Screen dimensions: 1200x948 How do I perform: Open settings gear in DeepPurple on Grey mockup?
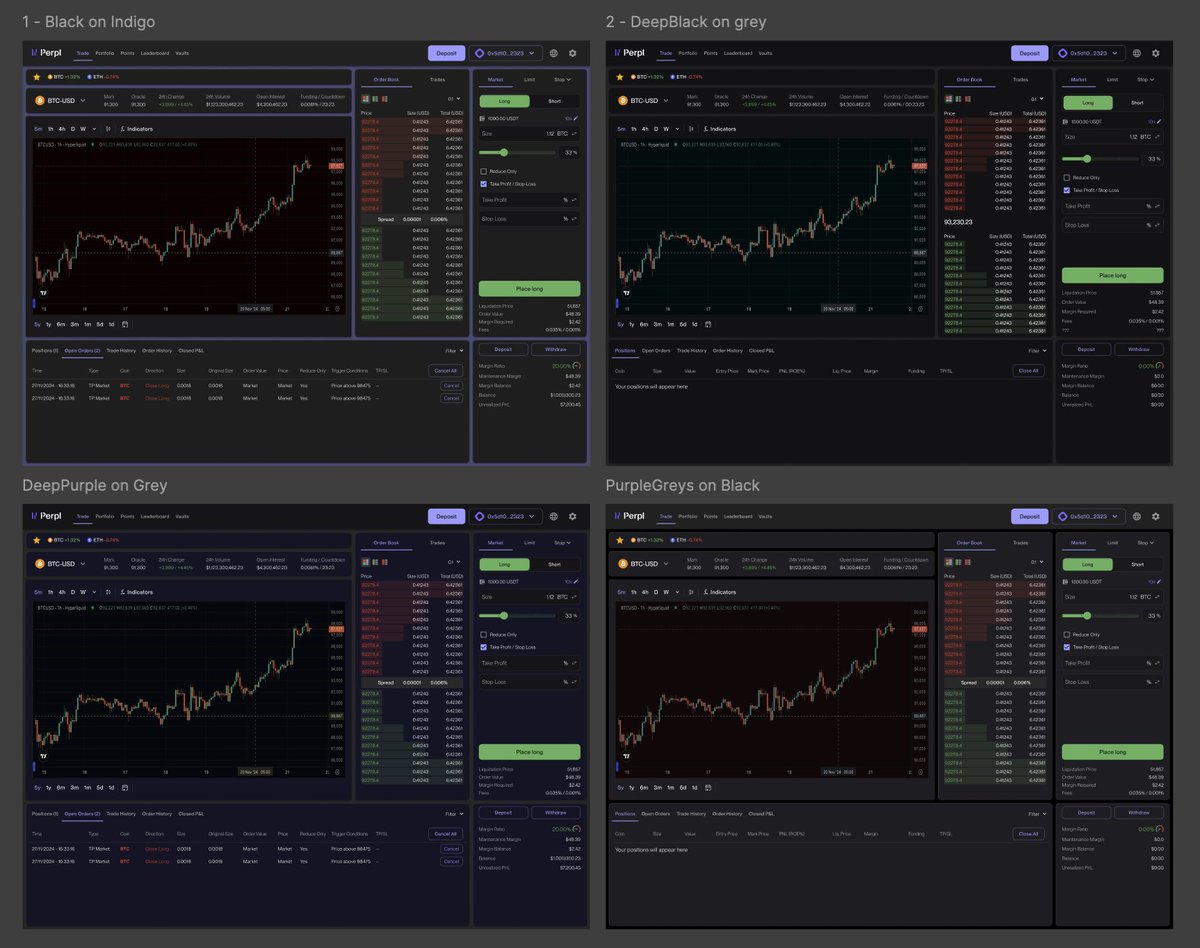click(573, 516)
